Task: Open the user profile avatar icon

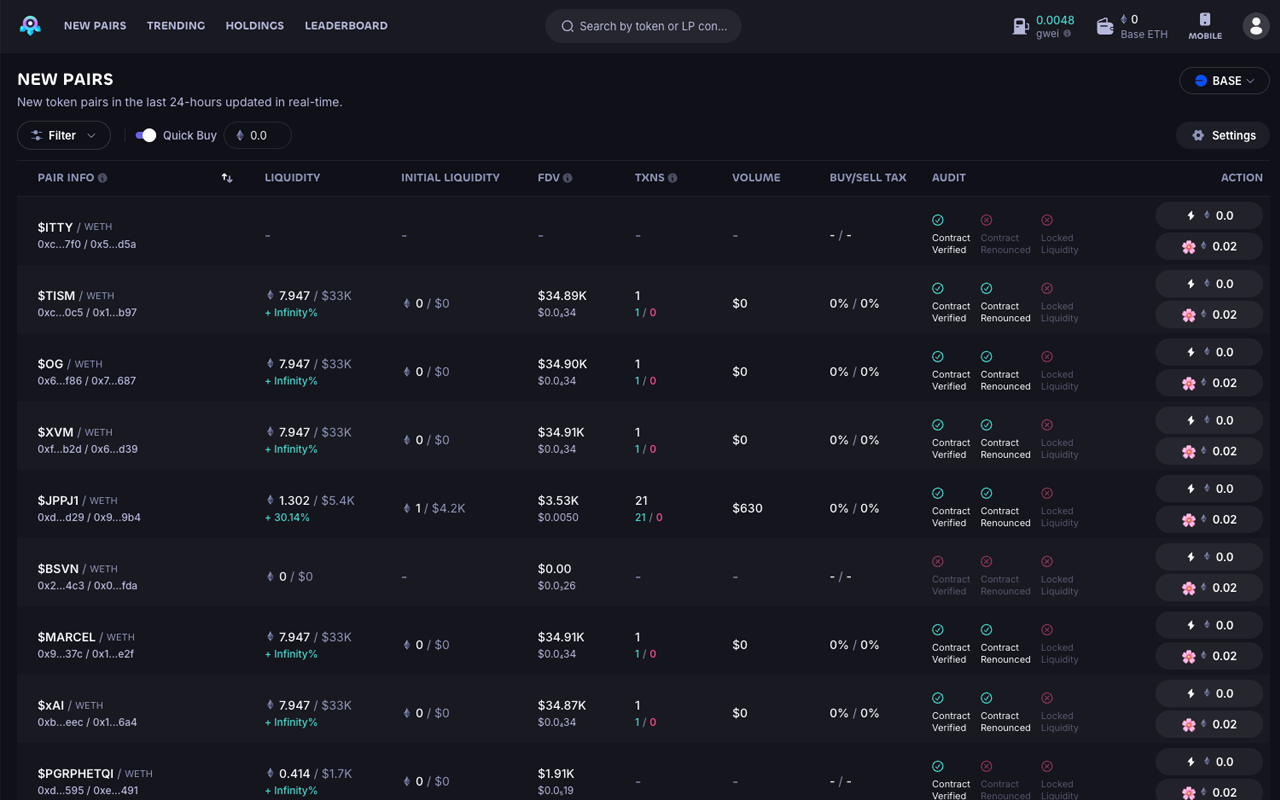Action: (1255, 26)
